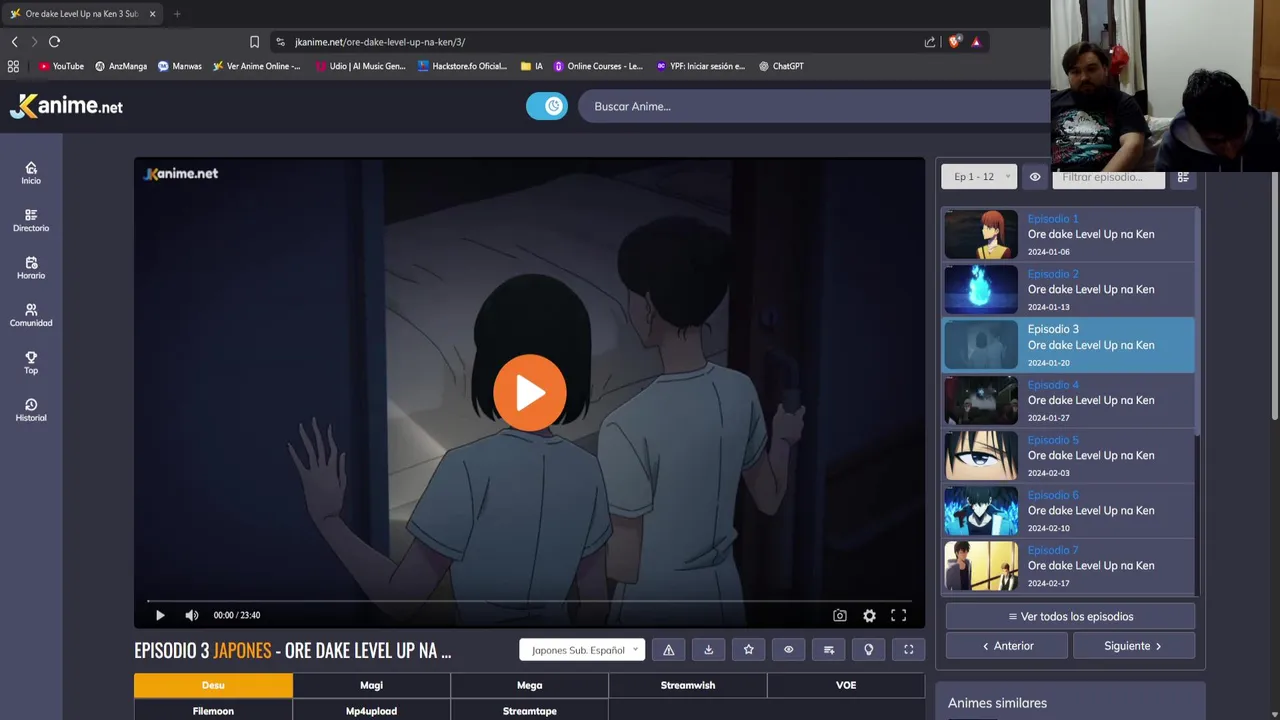Select the Mp4upload server tab
1280x720 pixels.
coord(371,711)
